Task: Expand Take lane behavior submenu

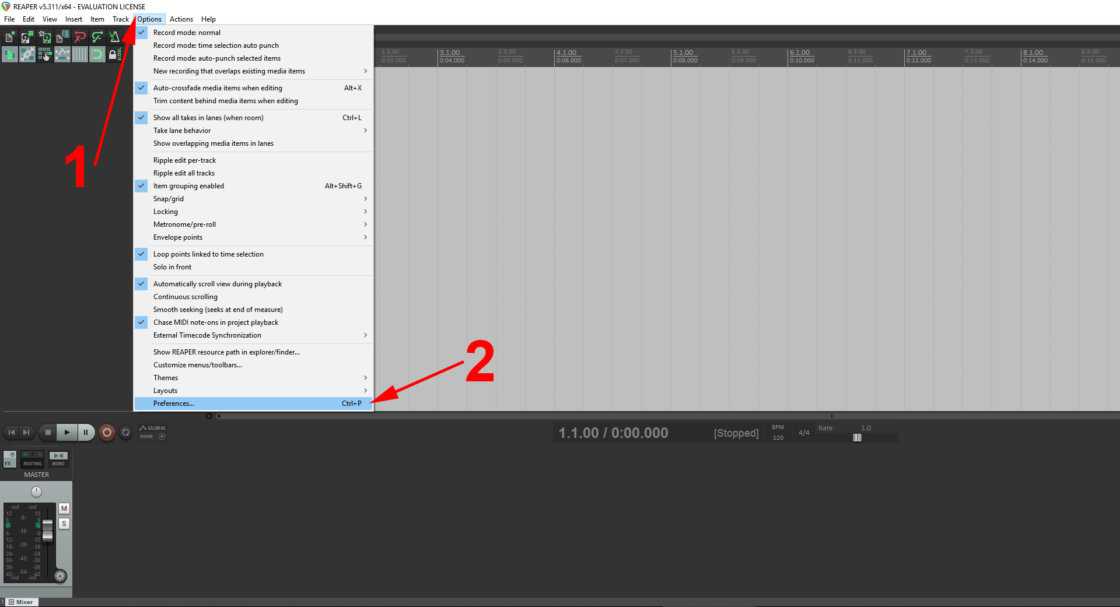Action: (253, 131)
